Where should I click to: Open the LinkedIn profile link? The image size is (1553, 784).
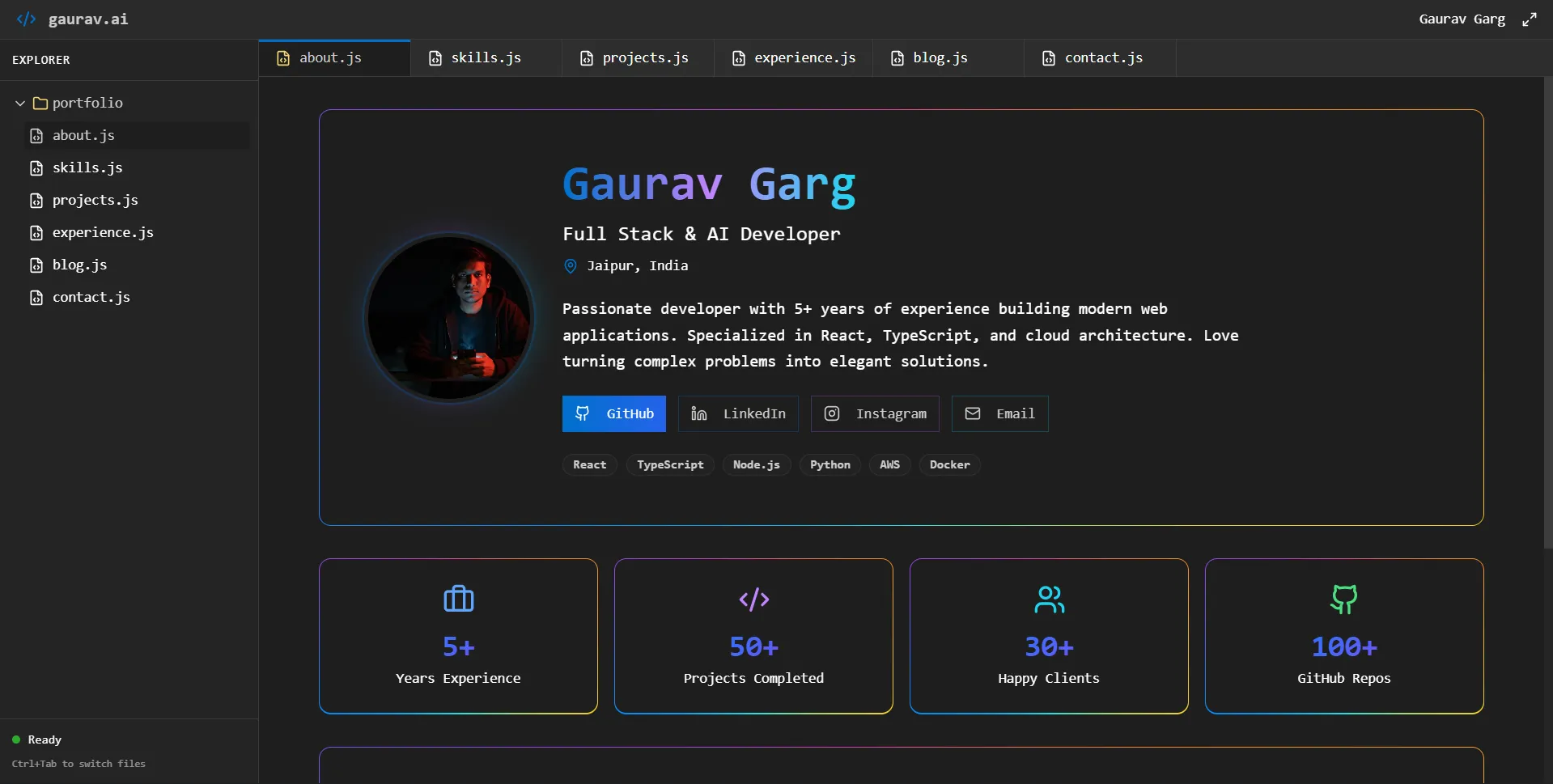738,413
